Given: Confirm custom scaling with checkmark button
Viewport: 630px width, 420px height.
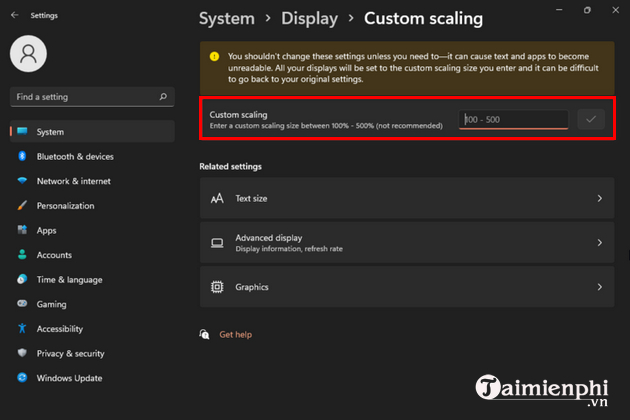Looking at the screenshot, I should tap(591, 119).
